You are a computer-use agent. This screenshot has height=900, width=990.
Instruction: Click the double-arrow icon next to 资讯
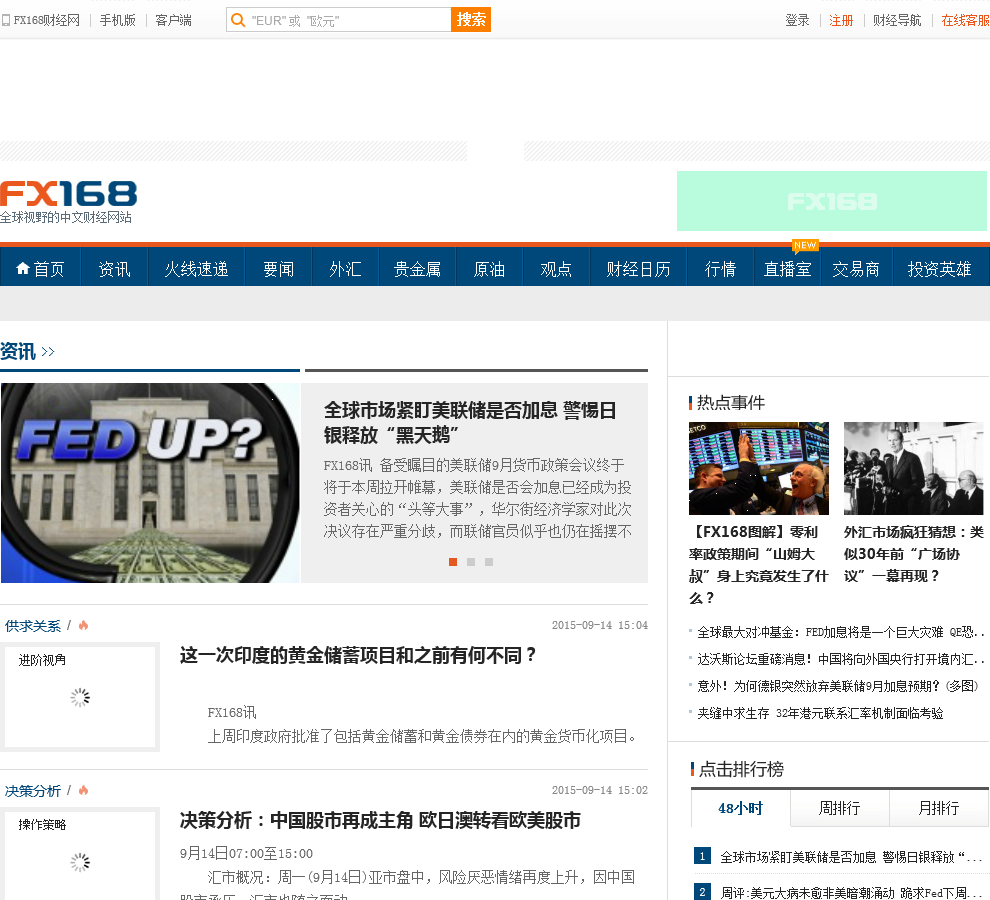48,351
